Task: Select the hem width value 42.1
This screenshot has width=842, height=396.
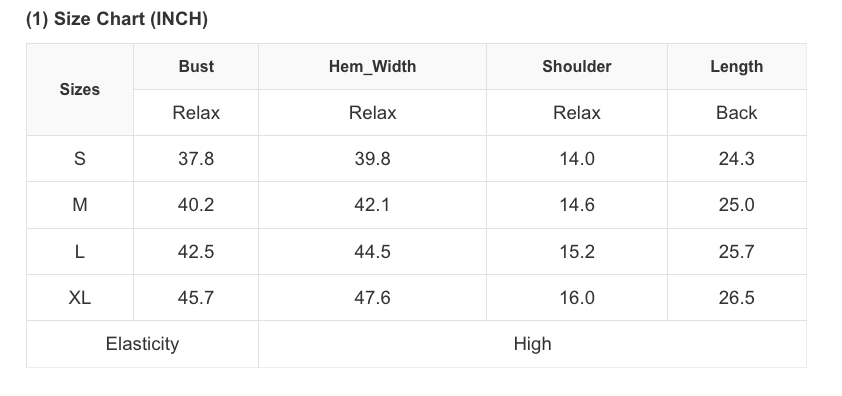Action: pos(372,205)
